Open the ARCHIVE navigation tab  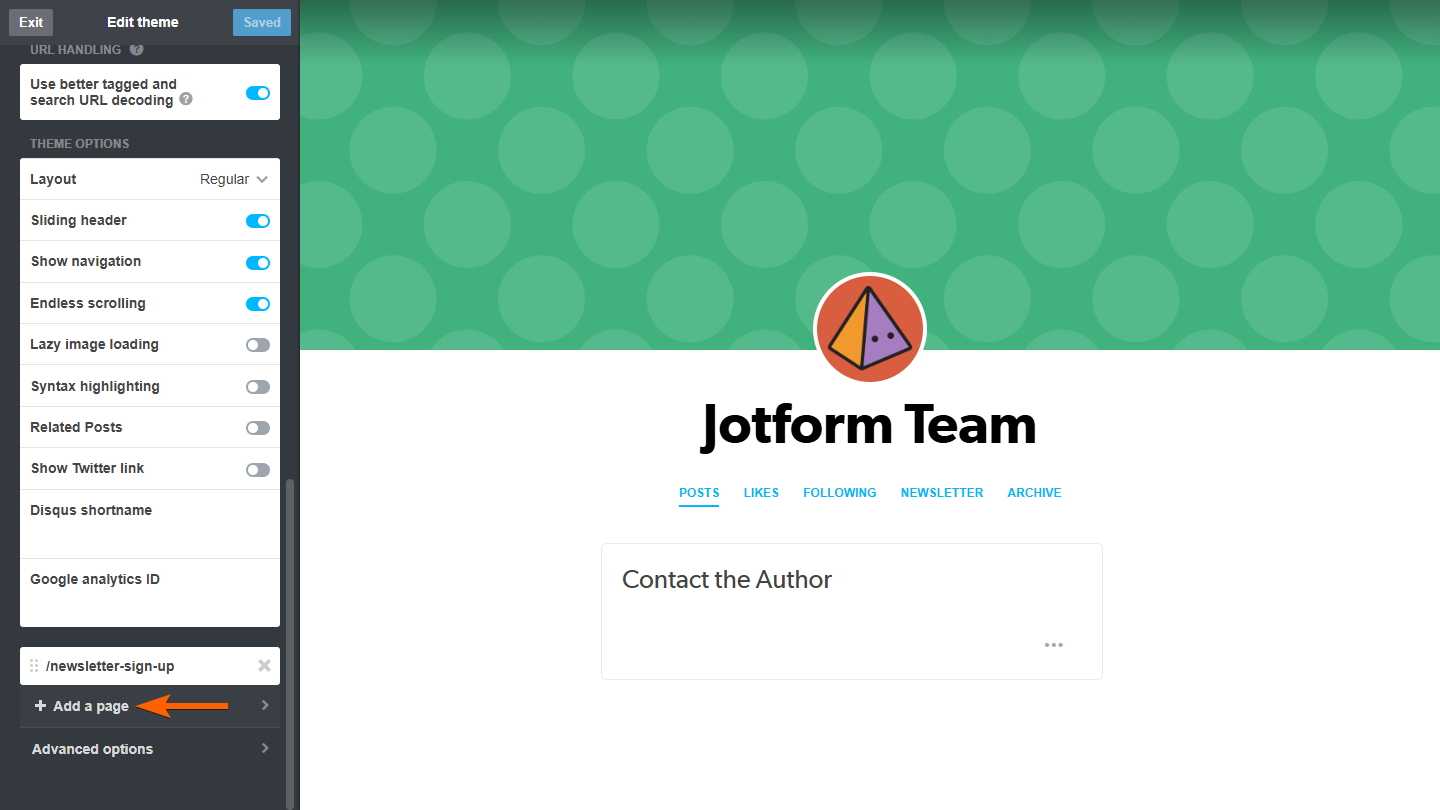pyautogui.click(x=1034, y=493)
